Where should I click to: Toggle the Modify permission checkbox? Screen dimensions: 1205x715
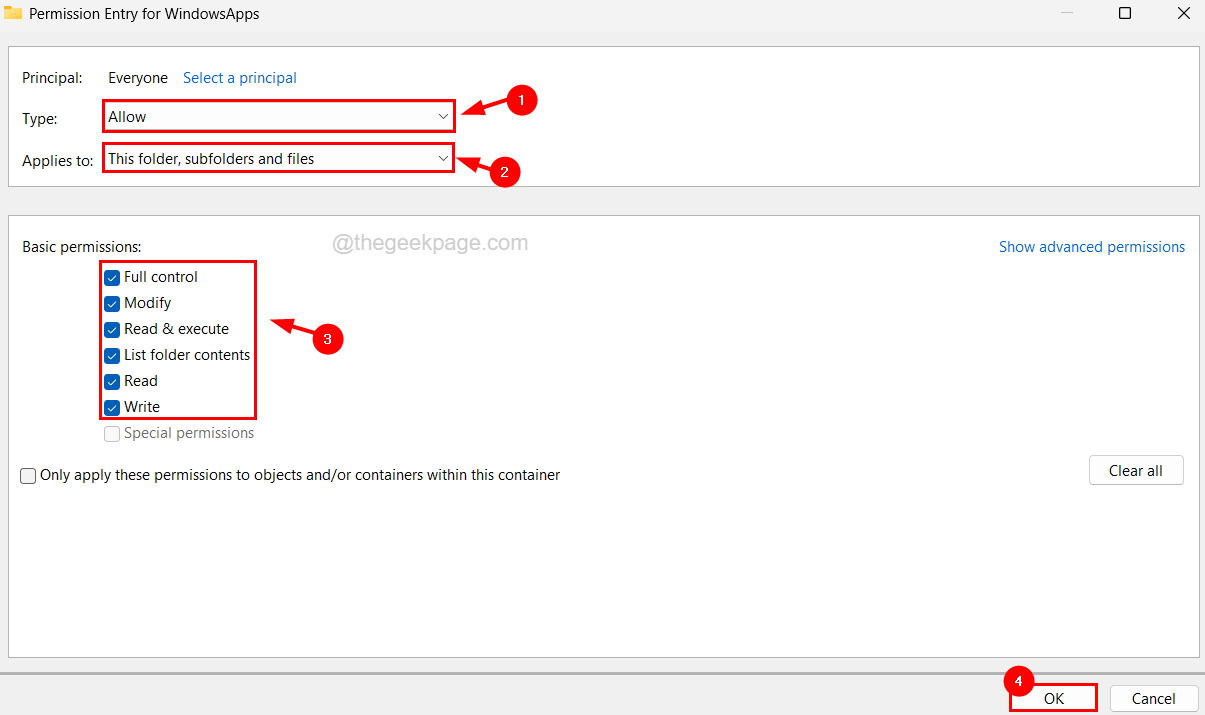point(112,303)
